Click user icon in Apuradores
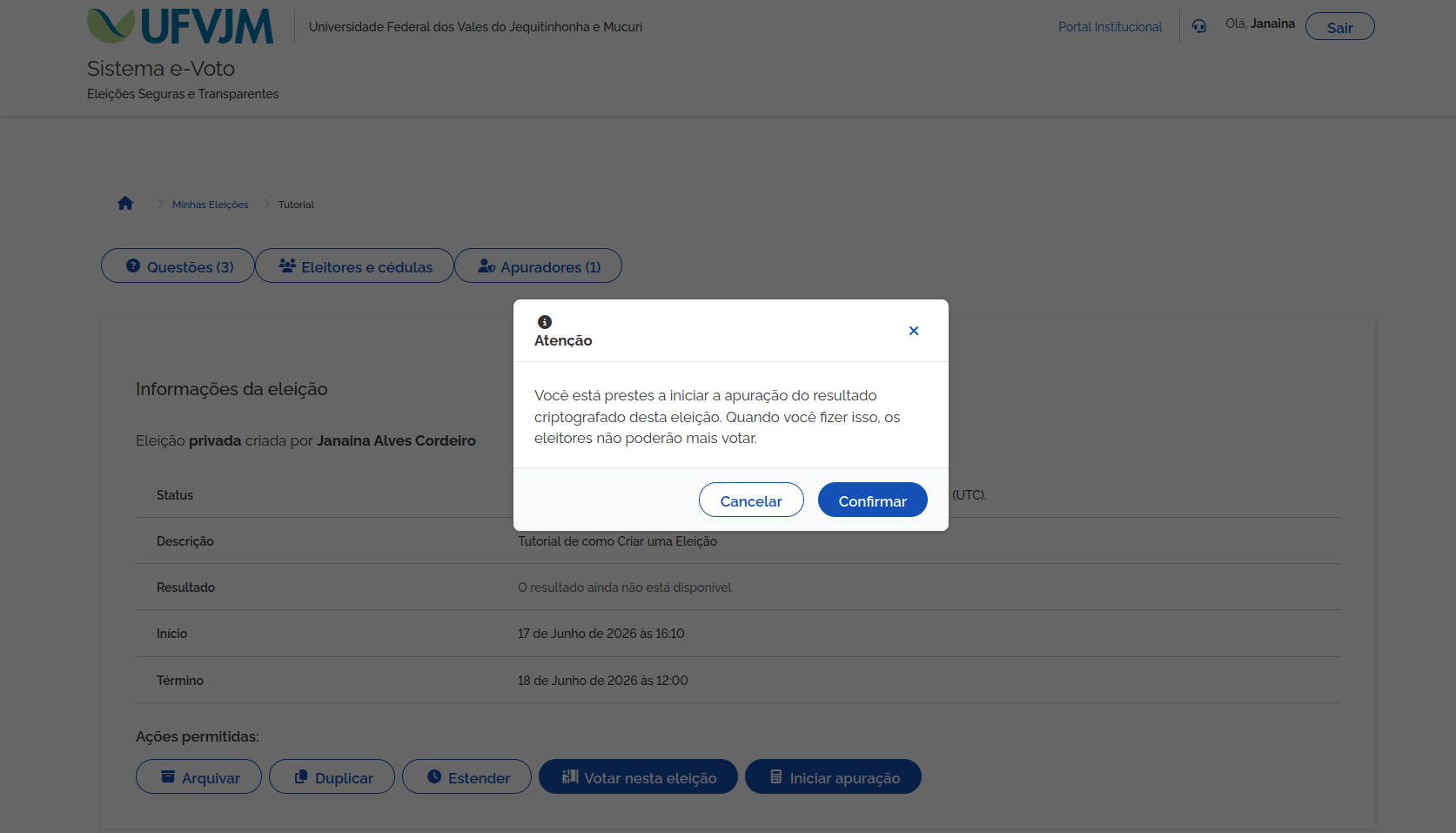Screen dimensions: 1456x833 [486, 265]
